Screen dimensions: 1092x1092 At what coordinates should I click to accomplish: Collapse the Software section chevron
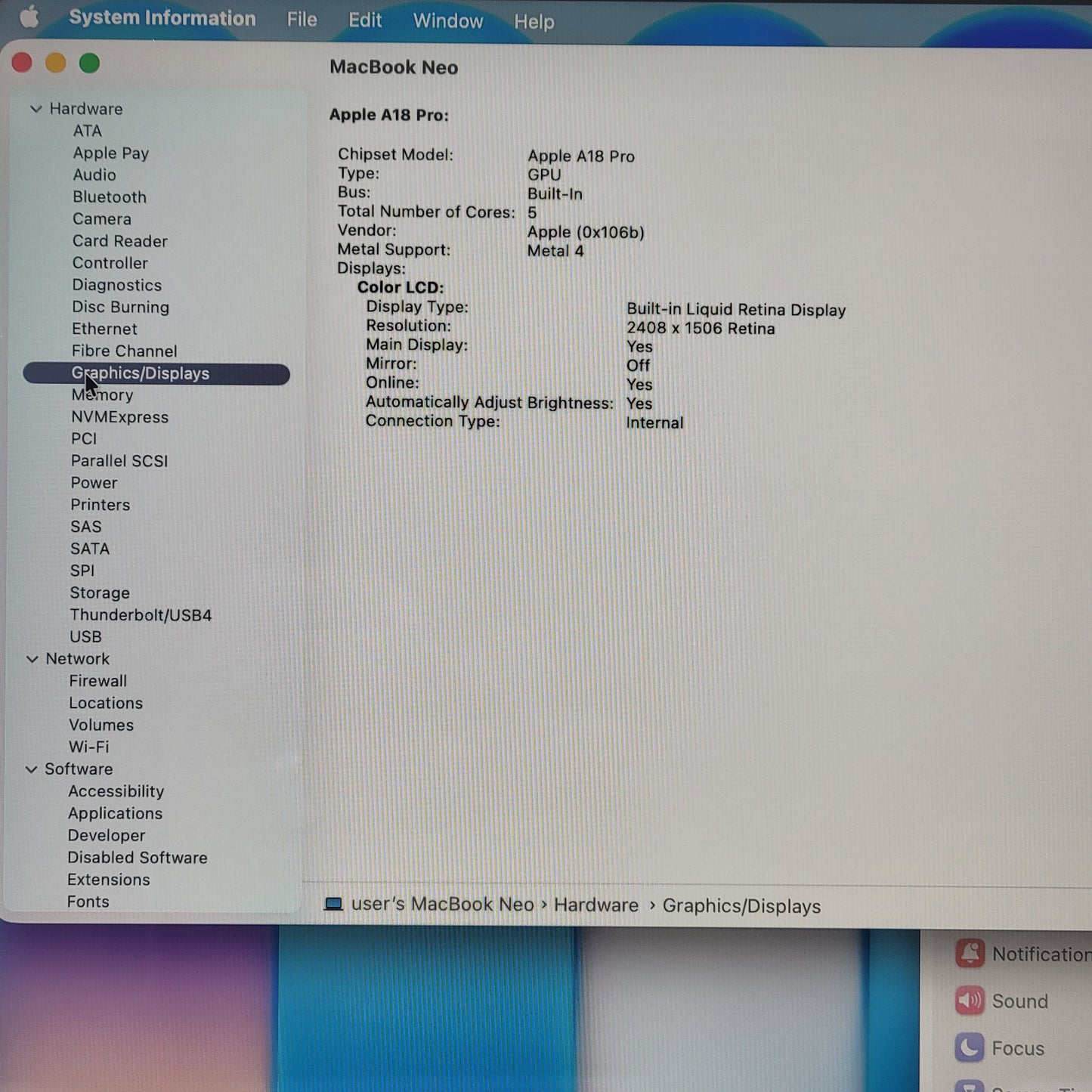pos(32,769)
